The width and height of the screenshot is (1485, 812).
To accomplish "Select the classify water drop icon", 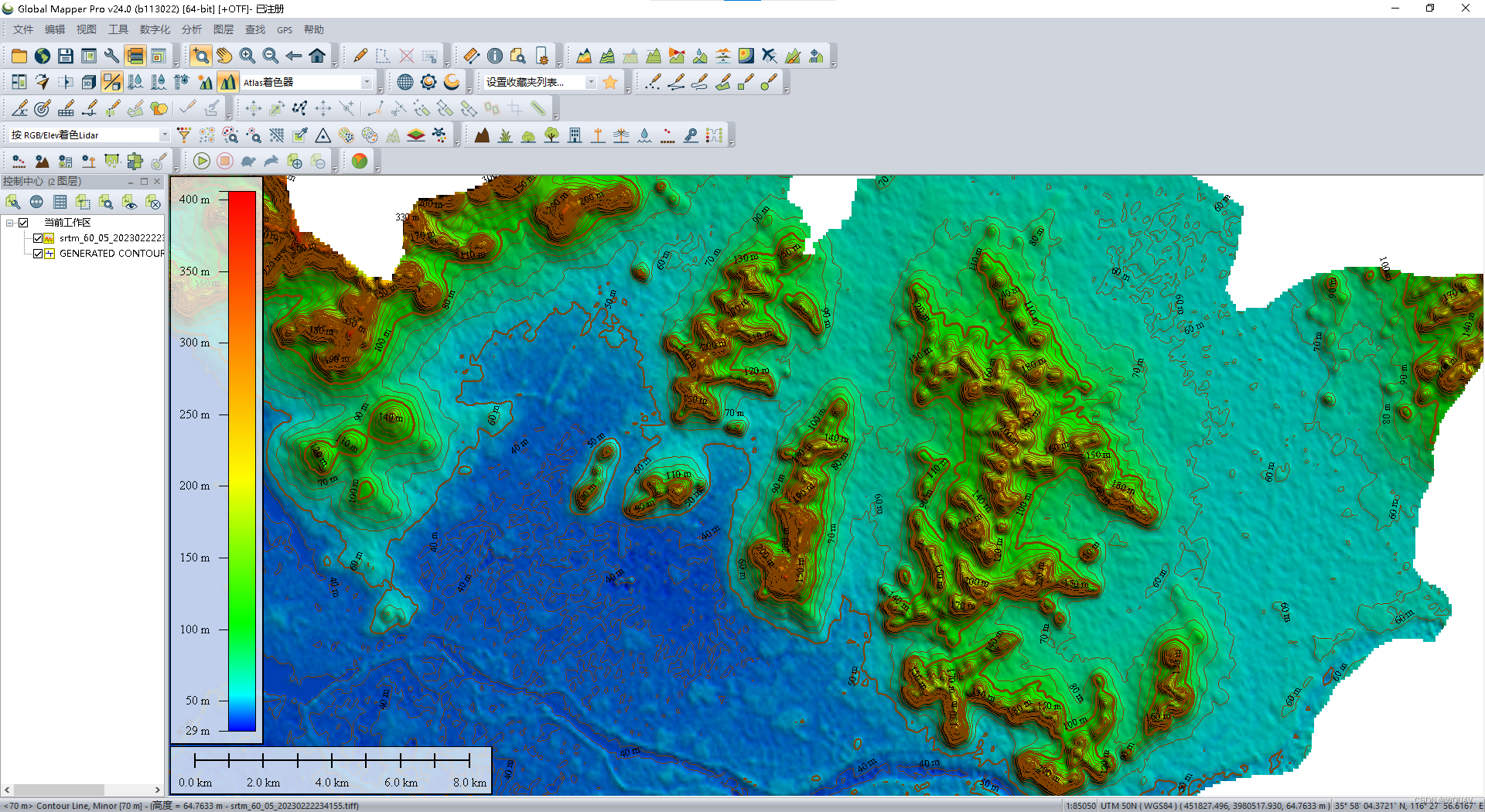I will click(644, 135).
